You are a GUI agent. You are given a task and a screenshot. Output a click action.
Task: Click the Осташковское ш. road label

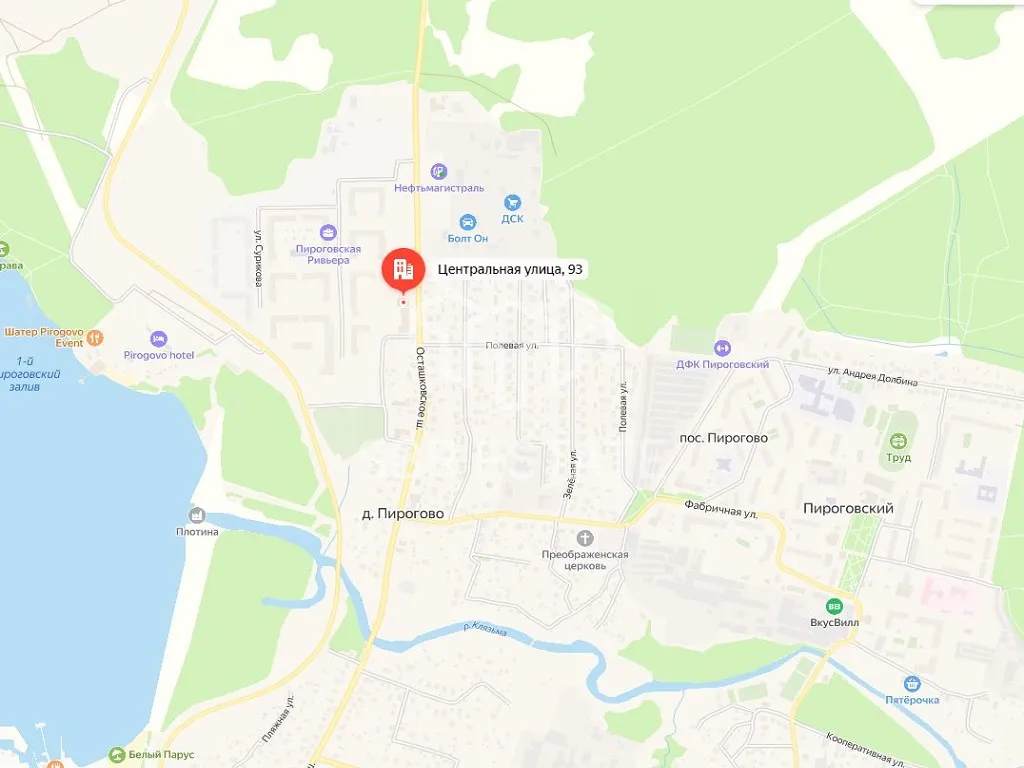(421, 388)
